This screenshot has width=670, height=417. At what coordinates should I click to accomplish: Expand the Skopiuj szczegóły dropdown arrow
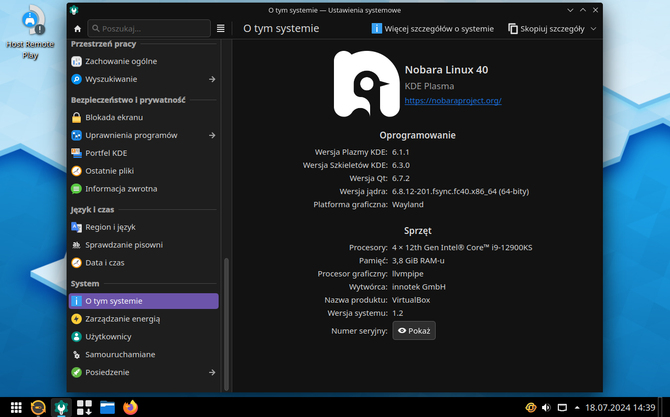593,29
